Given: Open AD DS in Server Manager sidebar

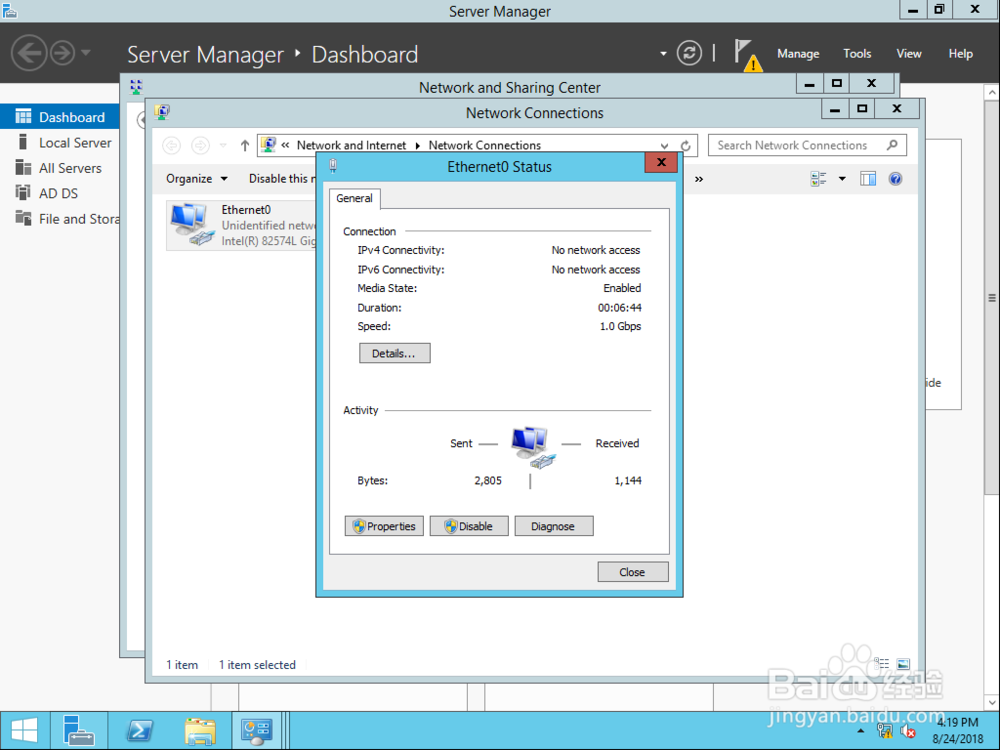Looking at the screenshot, I should (60, 193).
